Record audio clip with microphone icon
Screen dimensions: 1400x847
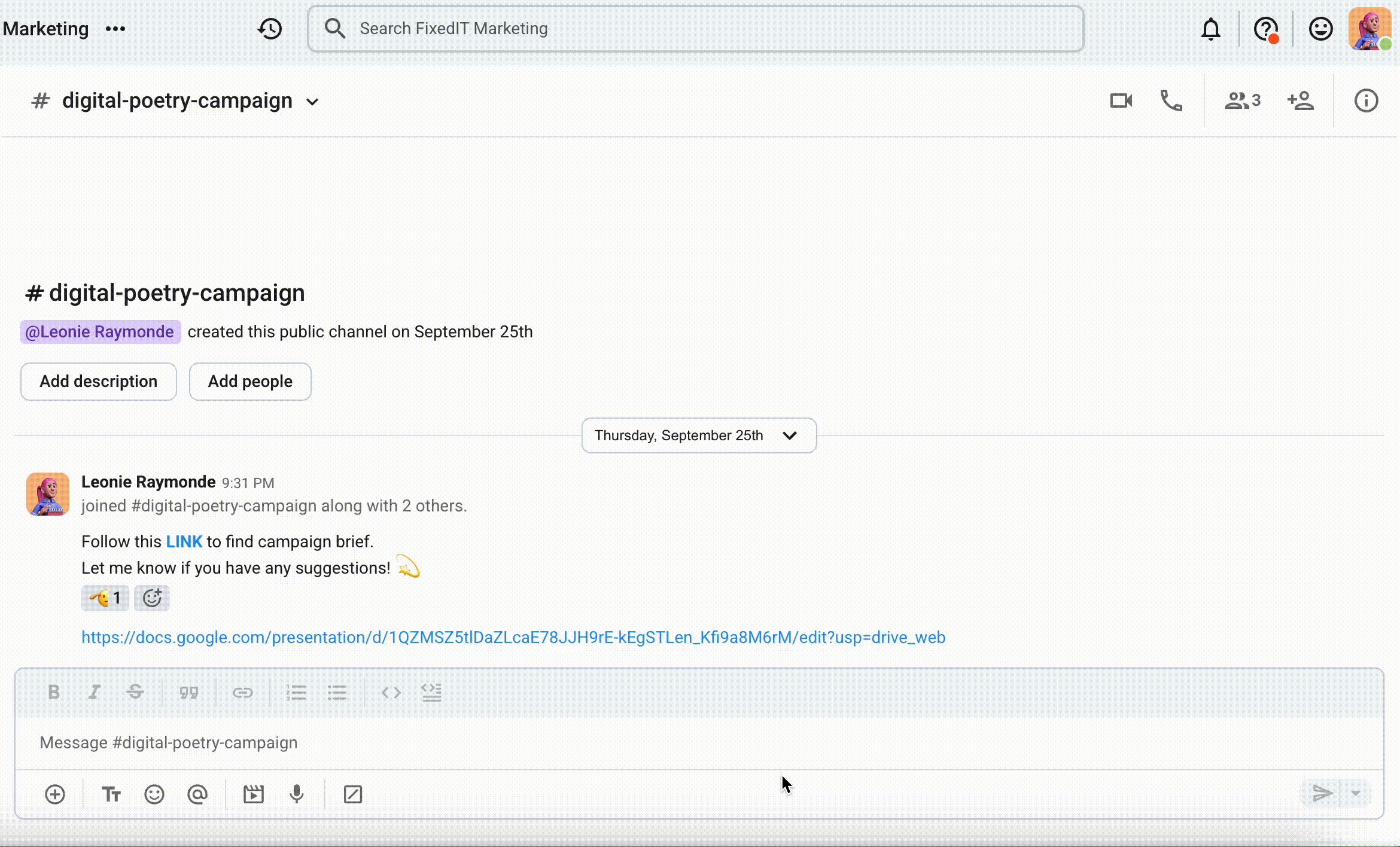click(x=296, y=794)
